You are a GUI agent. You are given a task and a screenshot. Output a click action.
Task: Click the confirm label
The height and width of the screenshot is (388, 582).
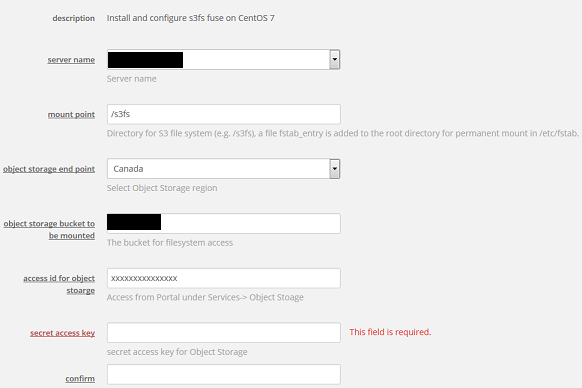[80, 378]
